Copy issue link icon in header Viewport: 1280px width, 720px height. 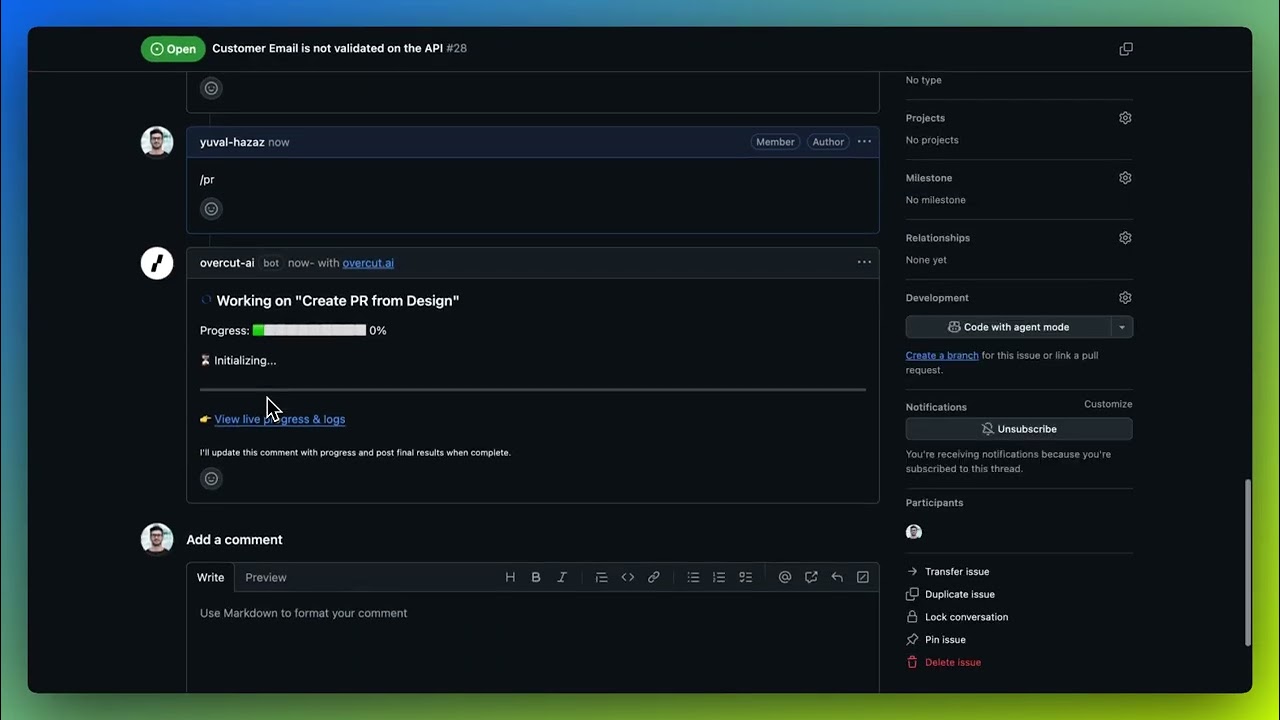1126,48
